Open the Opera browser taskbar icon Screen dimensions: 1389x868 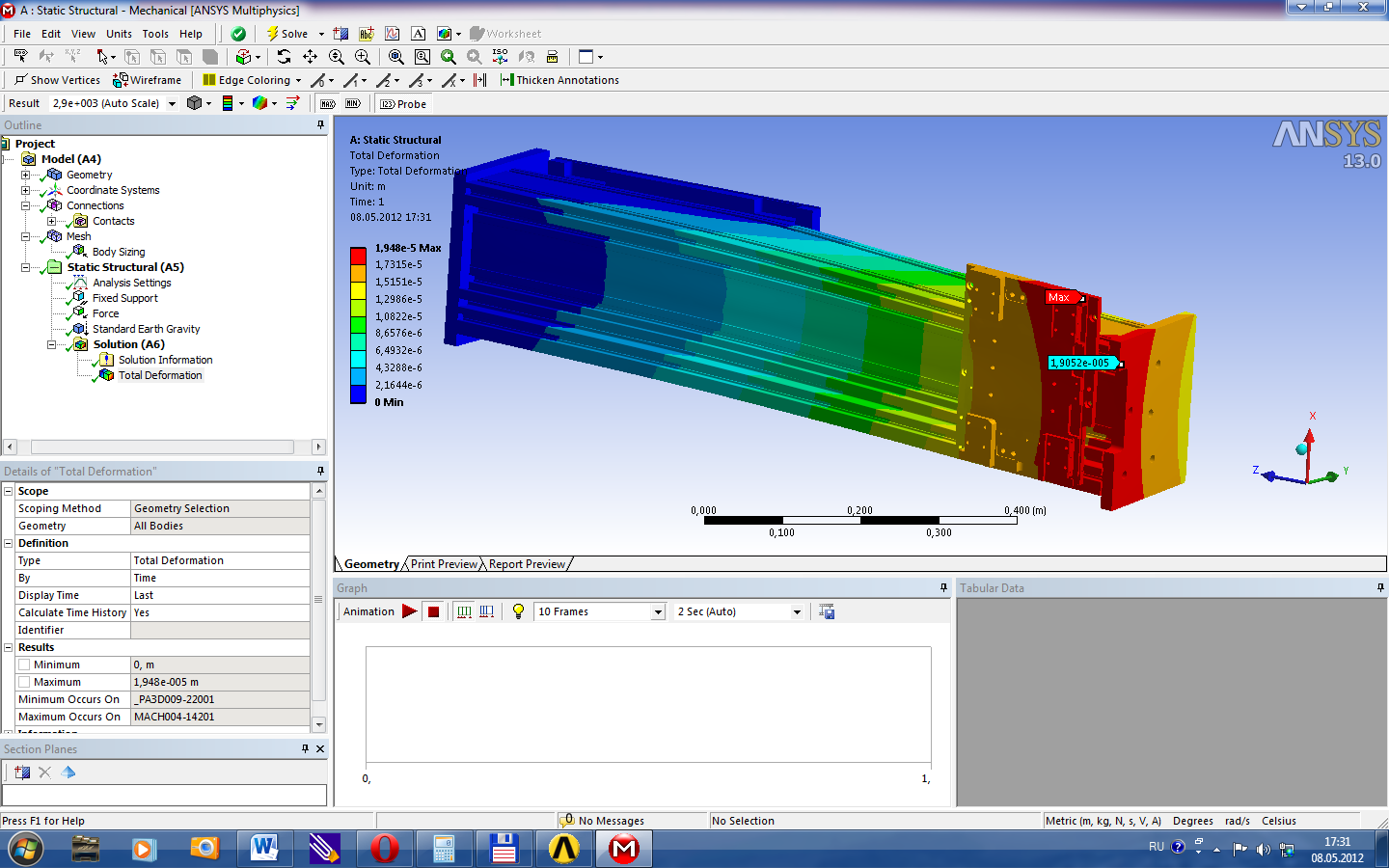(x=384, y=849)
